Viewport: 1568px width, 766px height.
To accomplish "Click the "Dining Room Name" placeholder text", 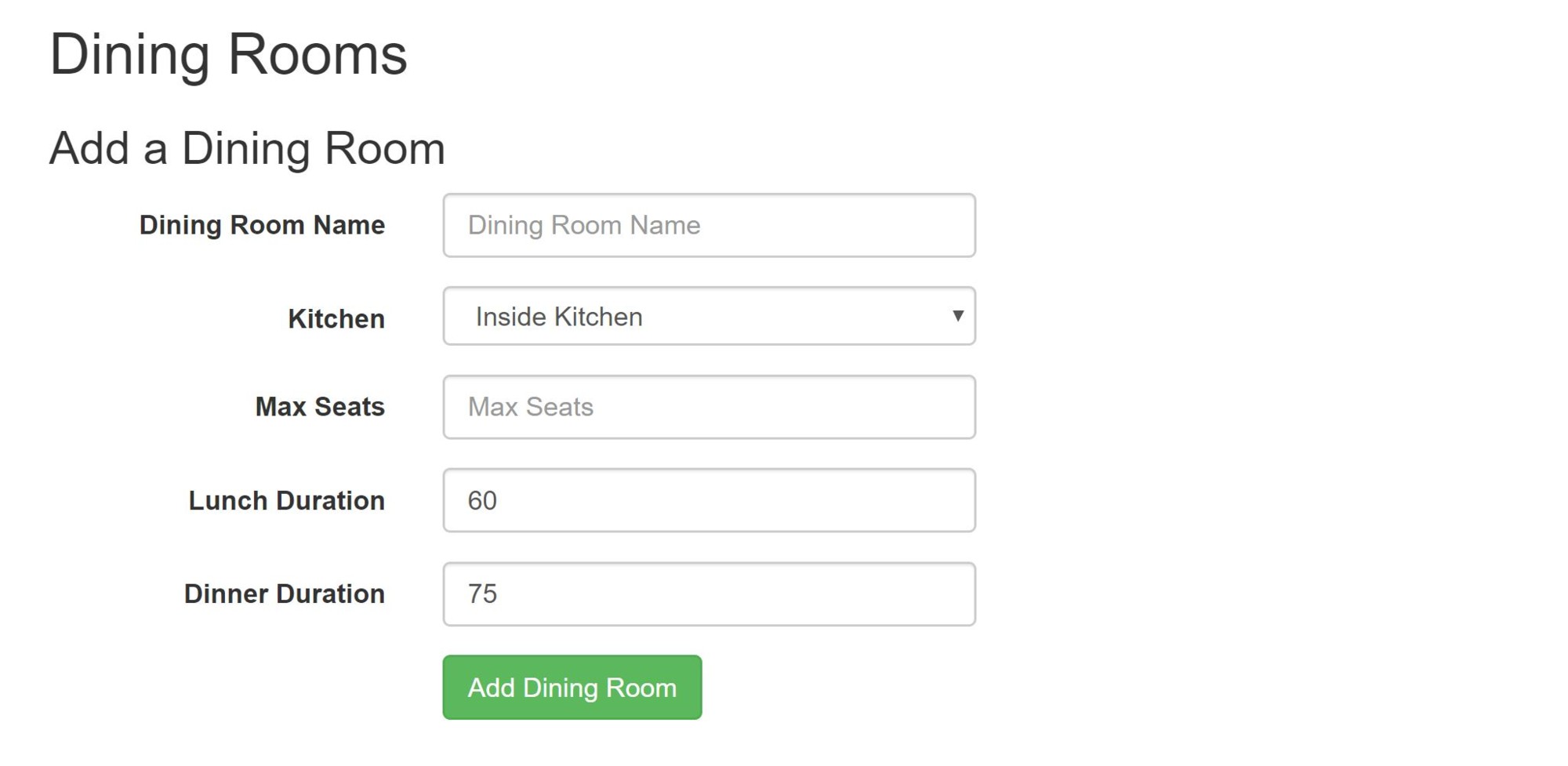I will pos(584,226).
